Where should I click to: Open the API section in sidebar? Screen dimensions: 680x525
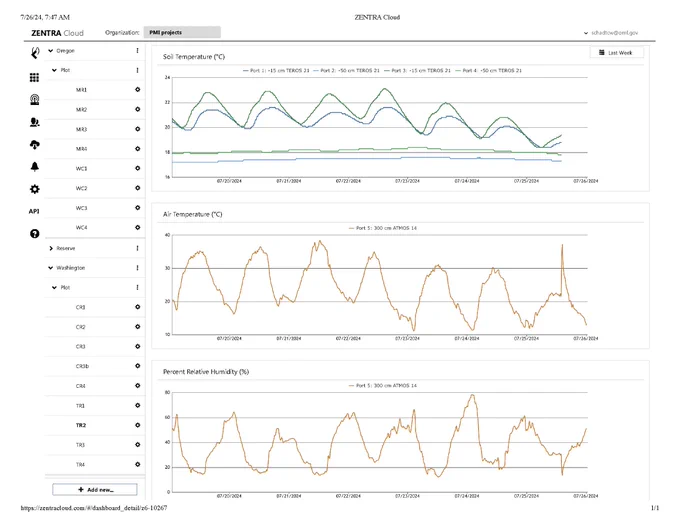pyautogui.click(x=34, y=212)
